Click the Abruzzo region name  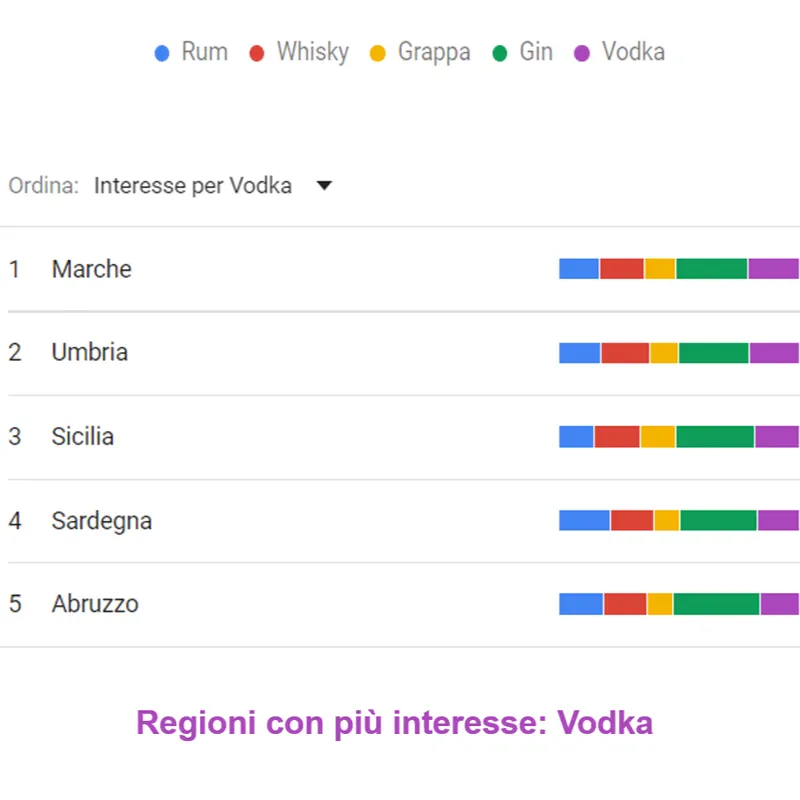[x=95, y=604]
